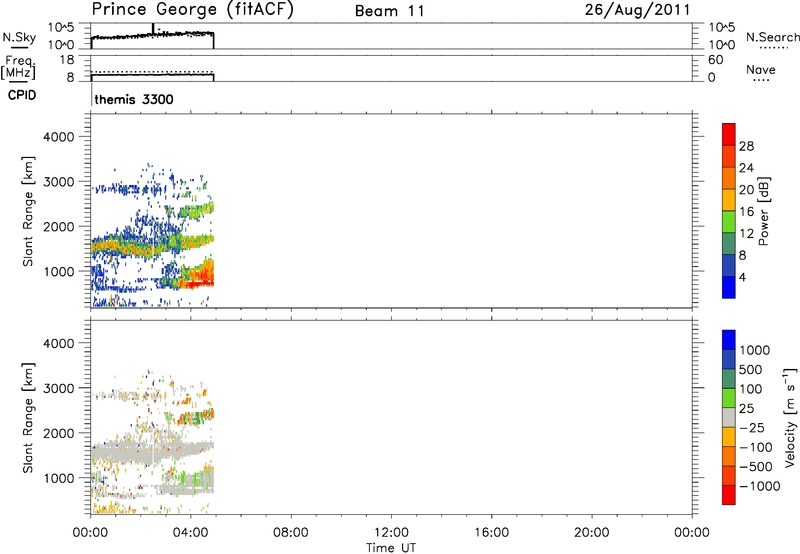The height and width of the screenshot is (554, 800).
Task: Click the '04:00' time axis label
Action: [x=191, y=533]
